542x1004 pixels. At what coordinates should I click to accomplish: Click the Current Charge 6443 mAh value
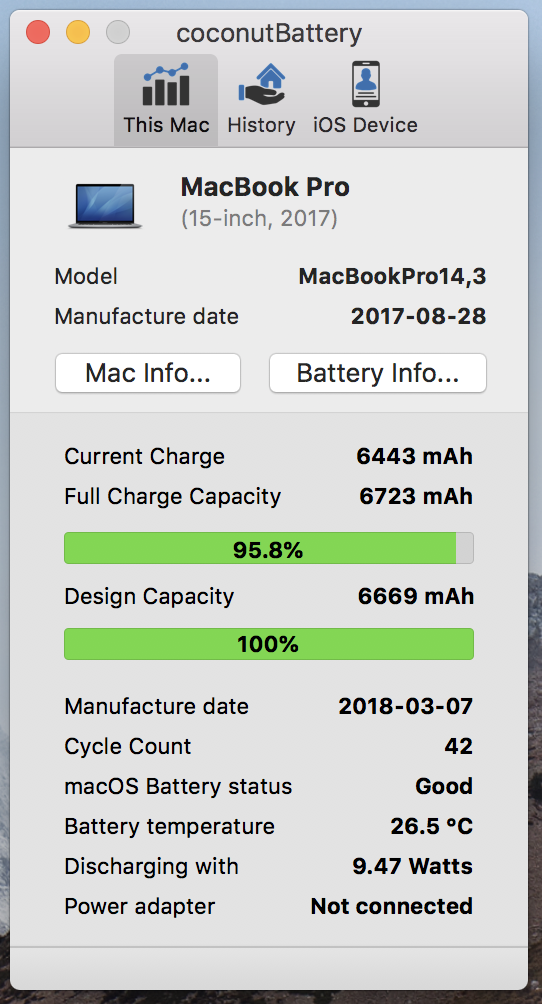coord(415,457)
